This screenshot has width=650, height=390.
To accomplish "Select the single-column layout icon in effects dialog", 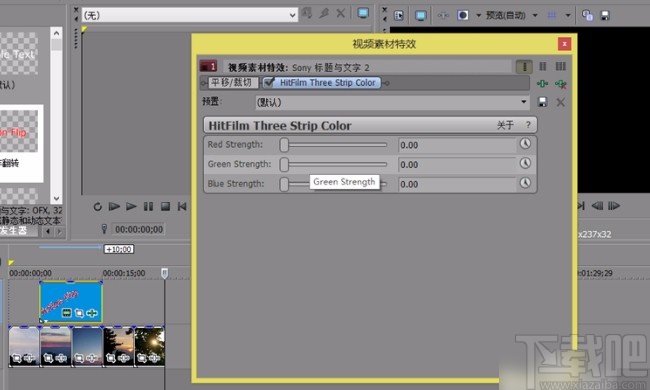I will [x=524, y=66].
